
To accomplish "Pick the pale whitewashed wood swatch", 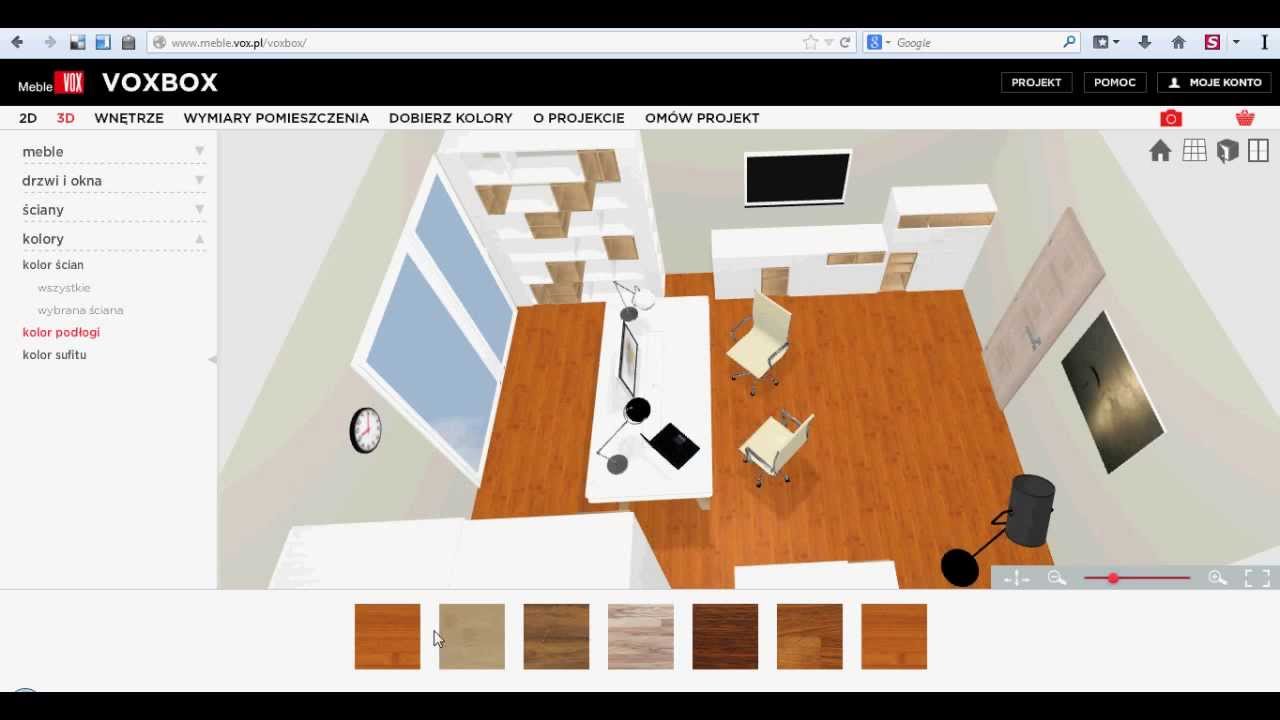I will tap(641, 636).
